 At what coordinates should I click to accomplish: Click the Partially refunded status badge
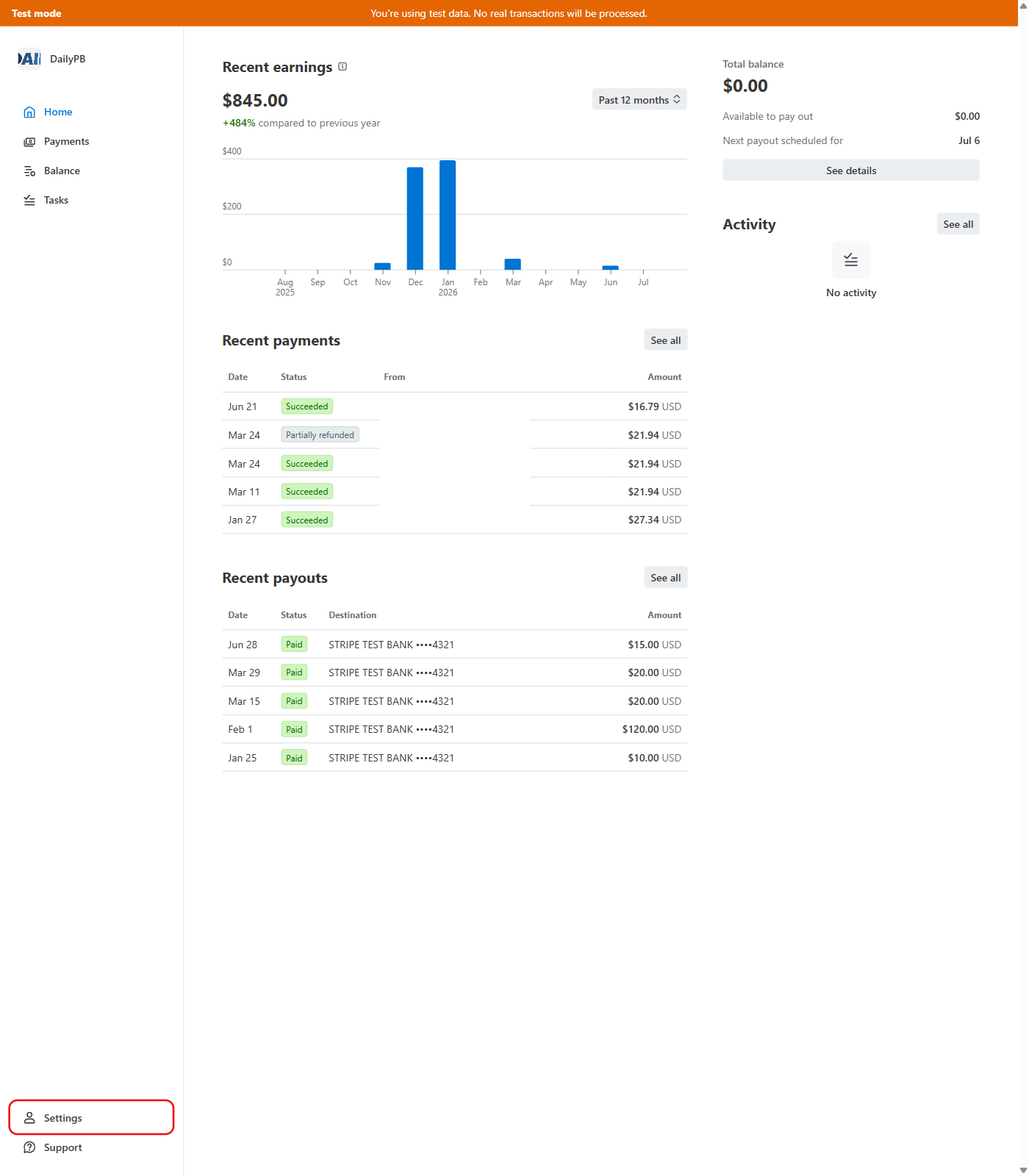coord(320,435)
